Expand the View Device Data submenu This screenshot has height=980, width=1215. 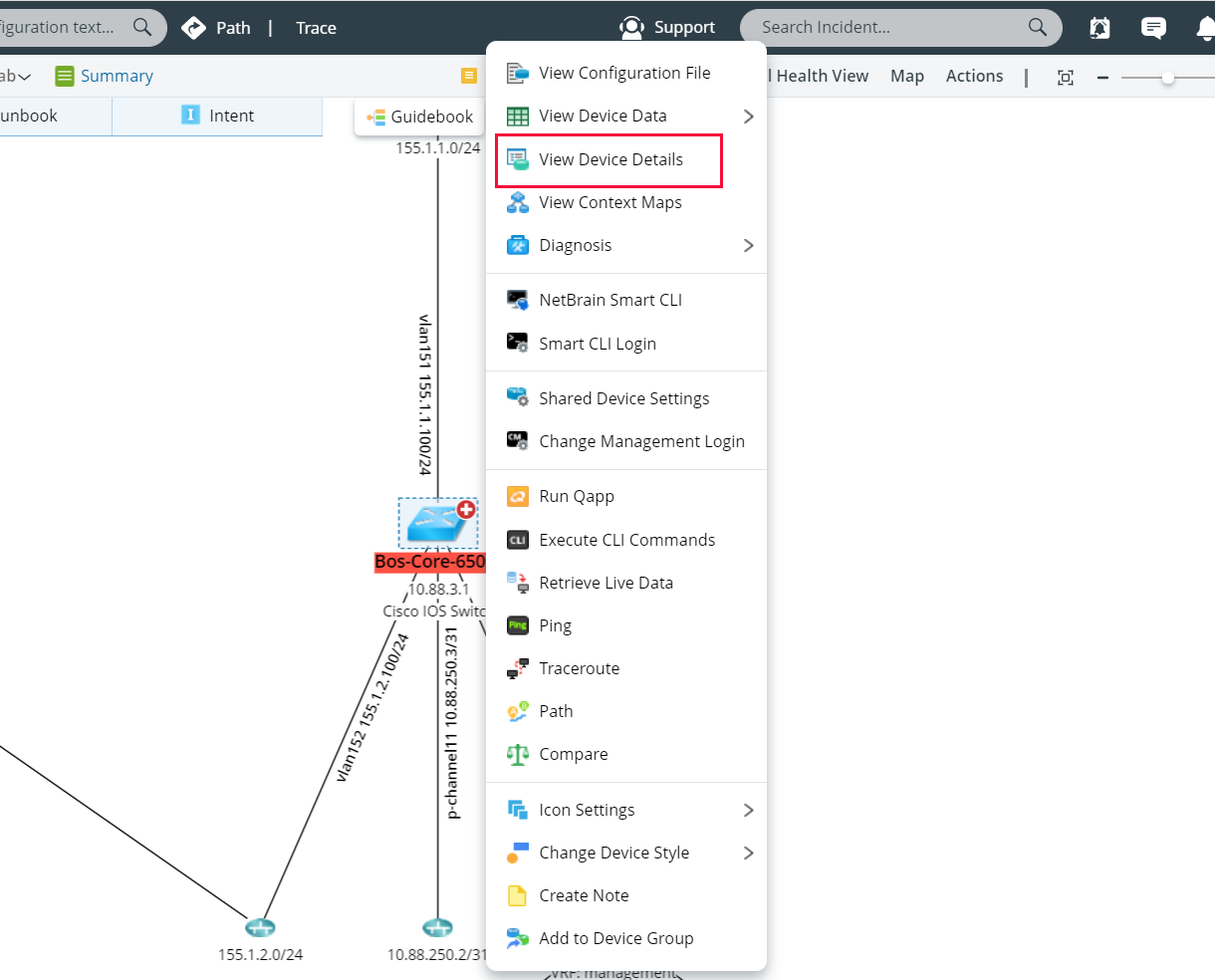[749, 116]
